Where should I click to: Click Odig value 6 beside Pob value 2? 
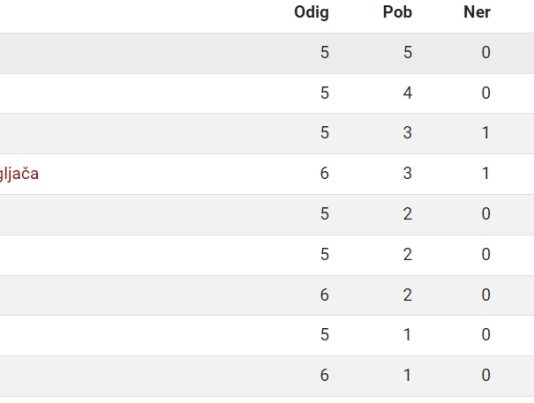point(325,295)
